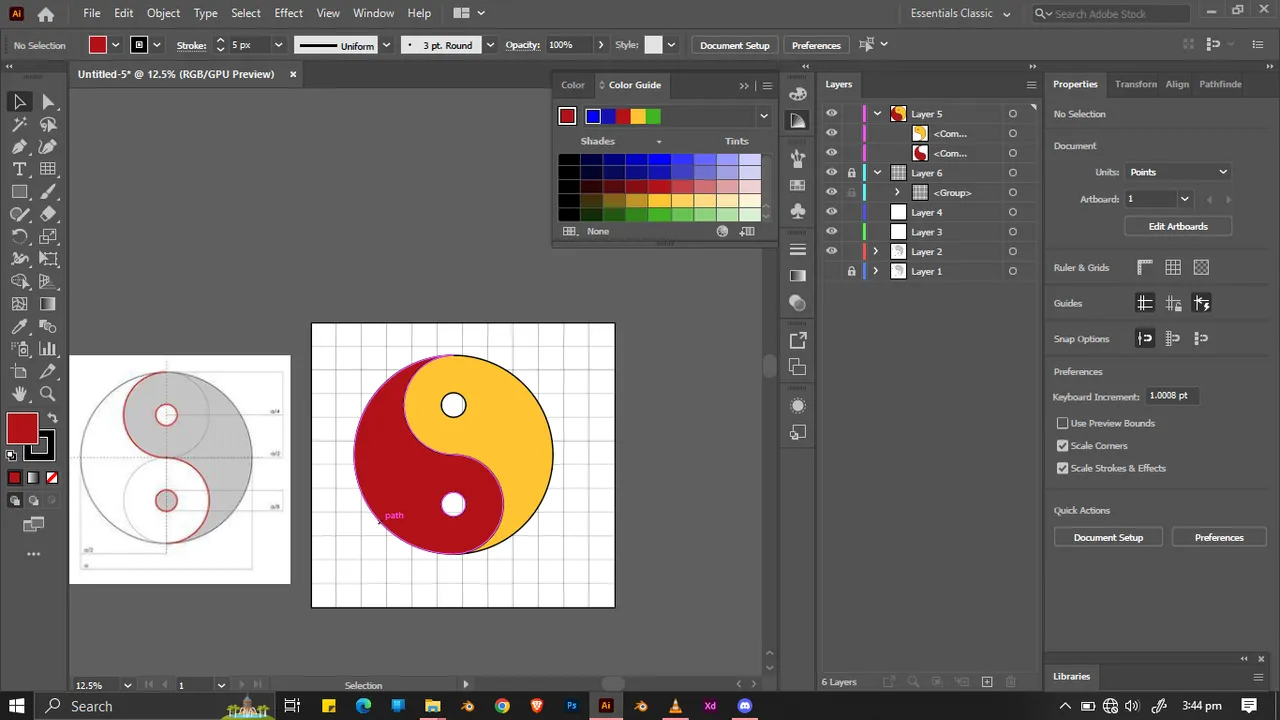The width and height of the screenshot is (1280, 720).
Task: Select the Pen tool
Action: pyautogui.click(x=19, y=147)
